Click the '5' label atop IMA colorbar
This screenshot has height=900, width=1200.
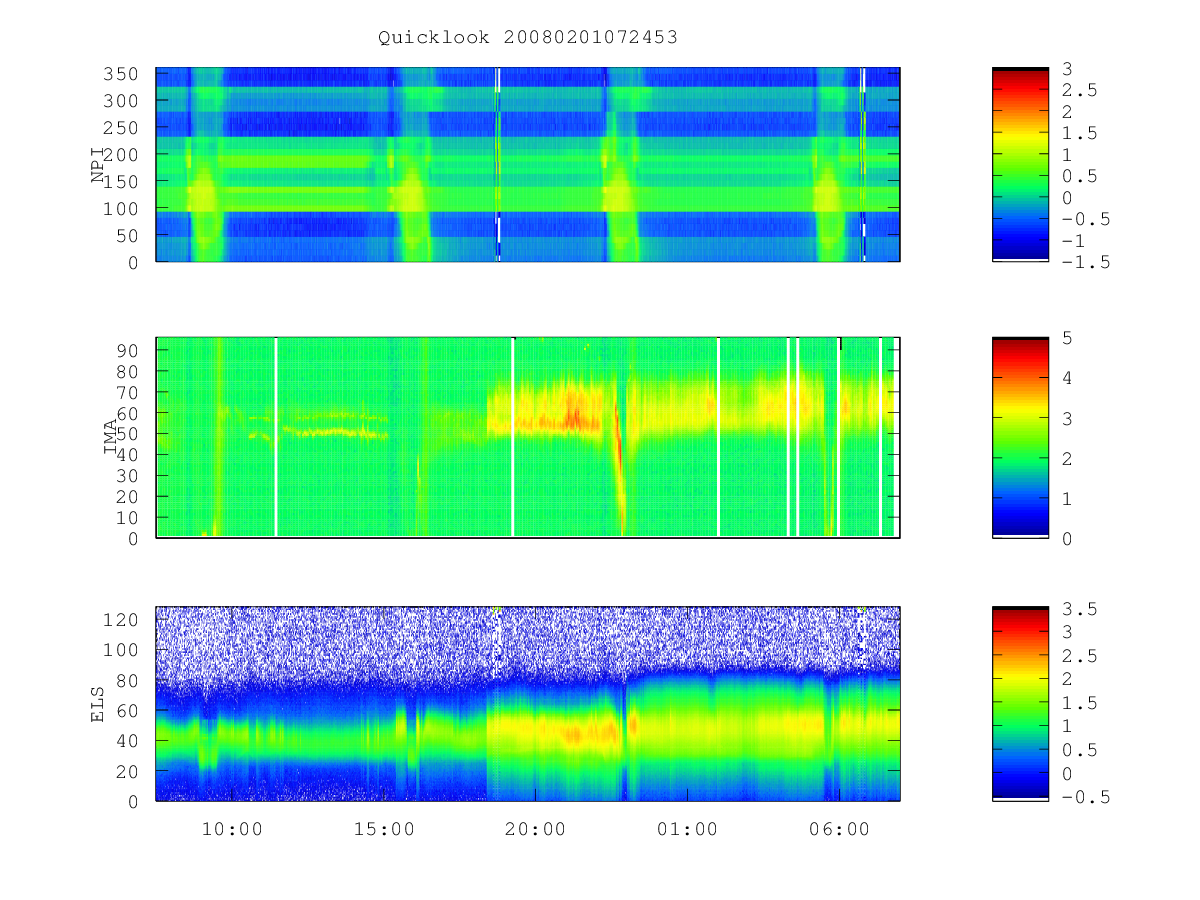[1068, 338]
